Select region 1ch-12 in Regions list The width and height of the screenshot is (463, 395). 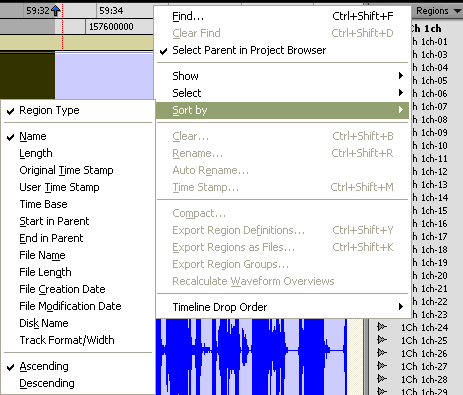[x=430, y=172]
